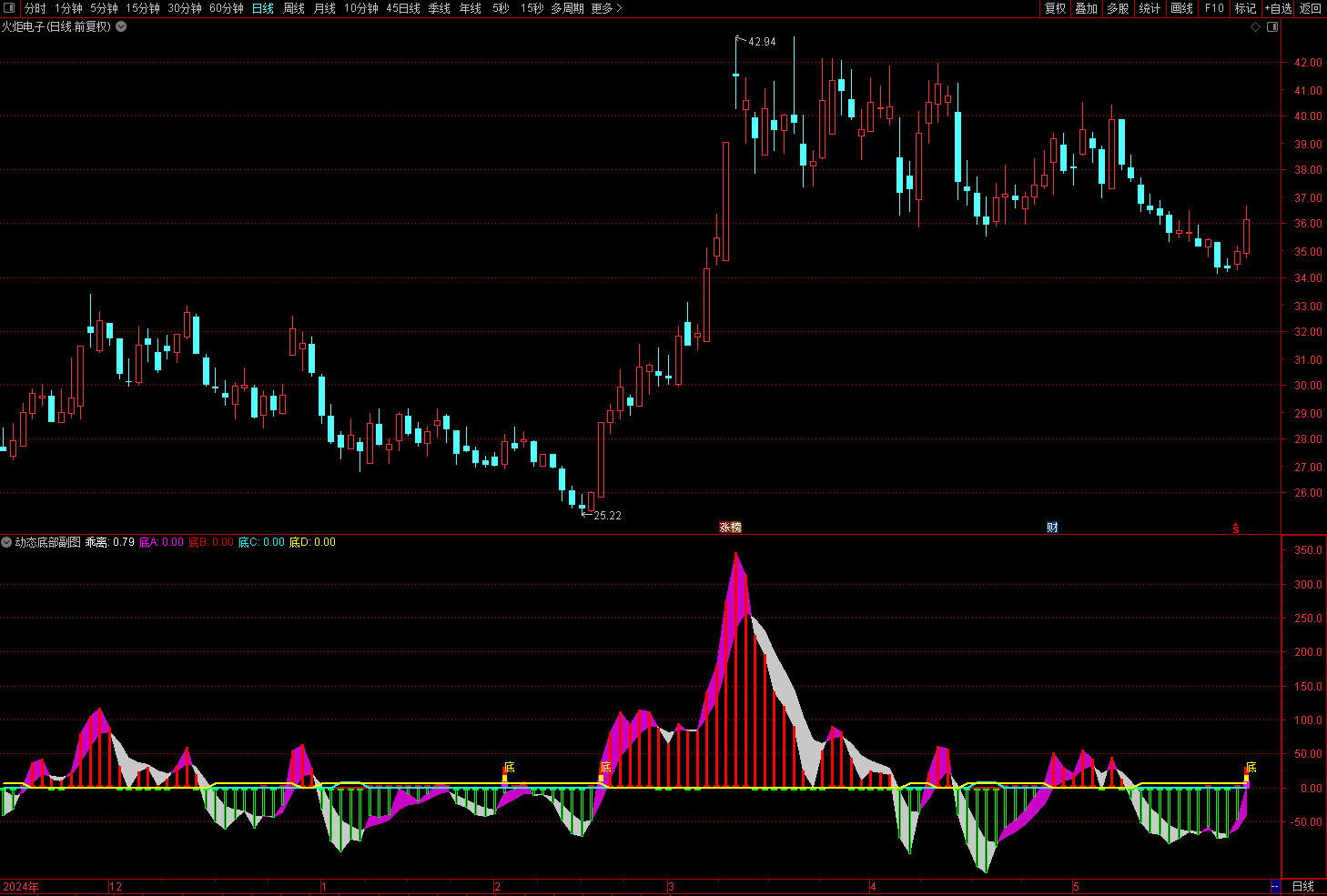Click the 标记 mark button

1245,8
